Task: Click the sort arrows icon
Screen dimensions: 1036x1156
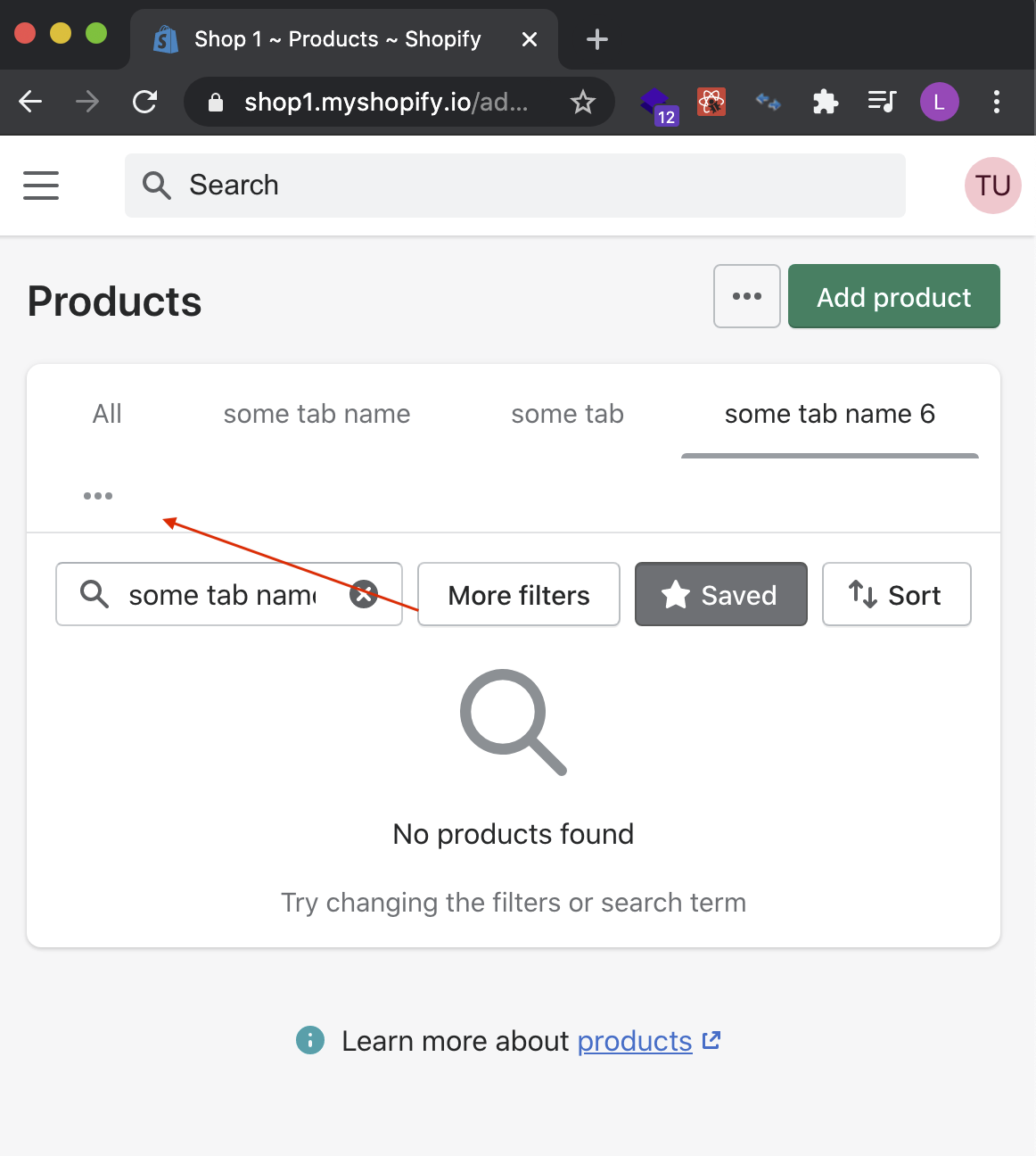Action: tap(863, 594)
